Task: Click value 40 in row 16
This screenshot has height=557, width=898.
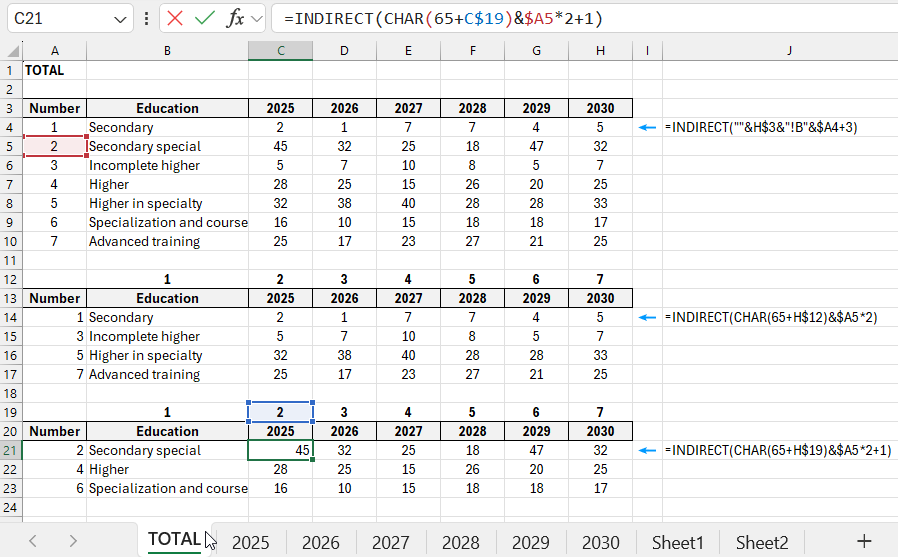Action: [408, 355]
